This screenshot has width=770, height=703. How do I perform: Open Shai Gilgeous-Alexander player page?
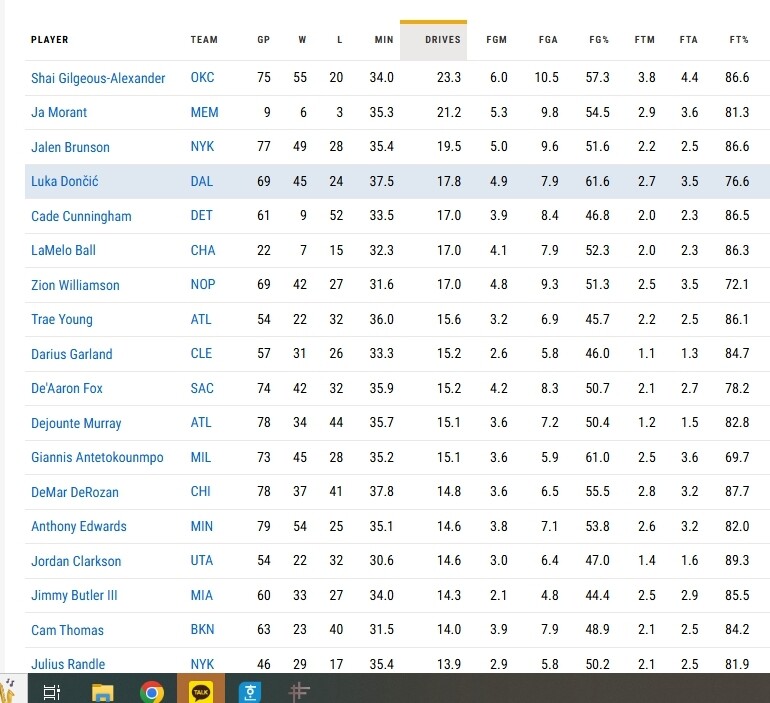(x=98, y=78)
